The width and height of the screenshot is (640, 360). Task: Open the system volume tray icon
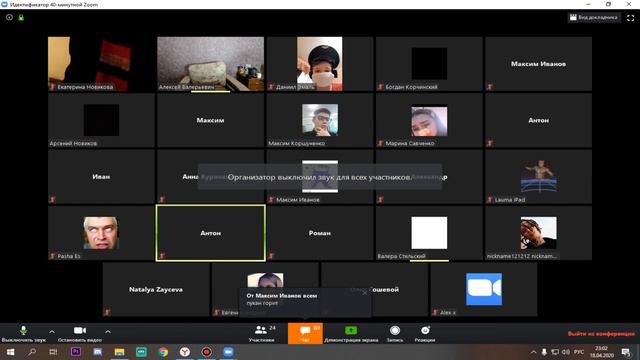point(566,352)
